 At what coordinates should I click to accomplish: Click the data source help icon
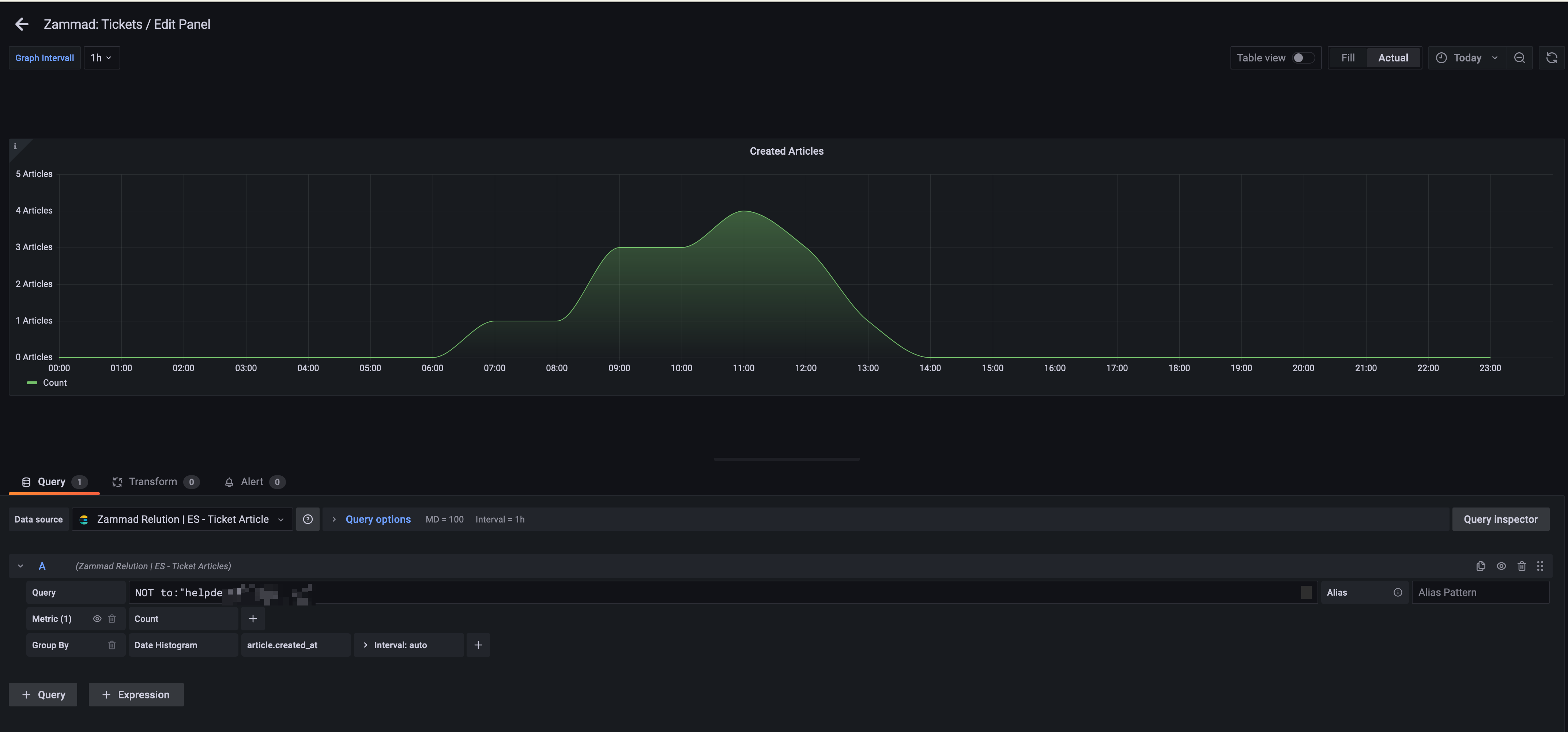point(308,519)
